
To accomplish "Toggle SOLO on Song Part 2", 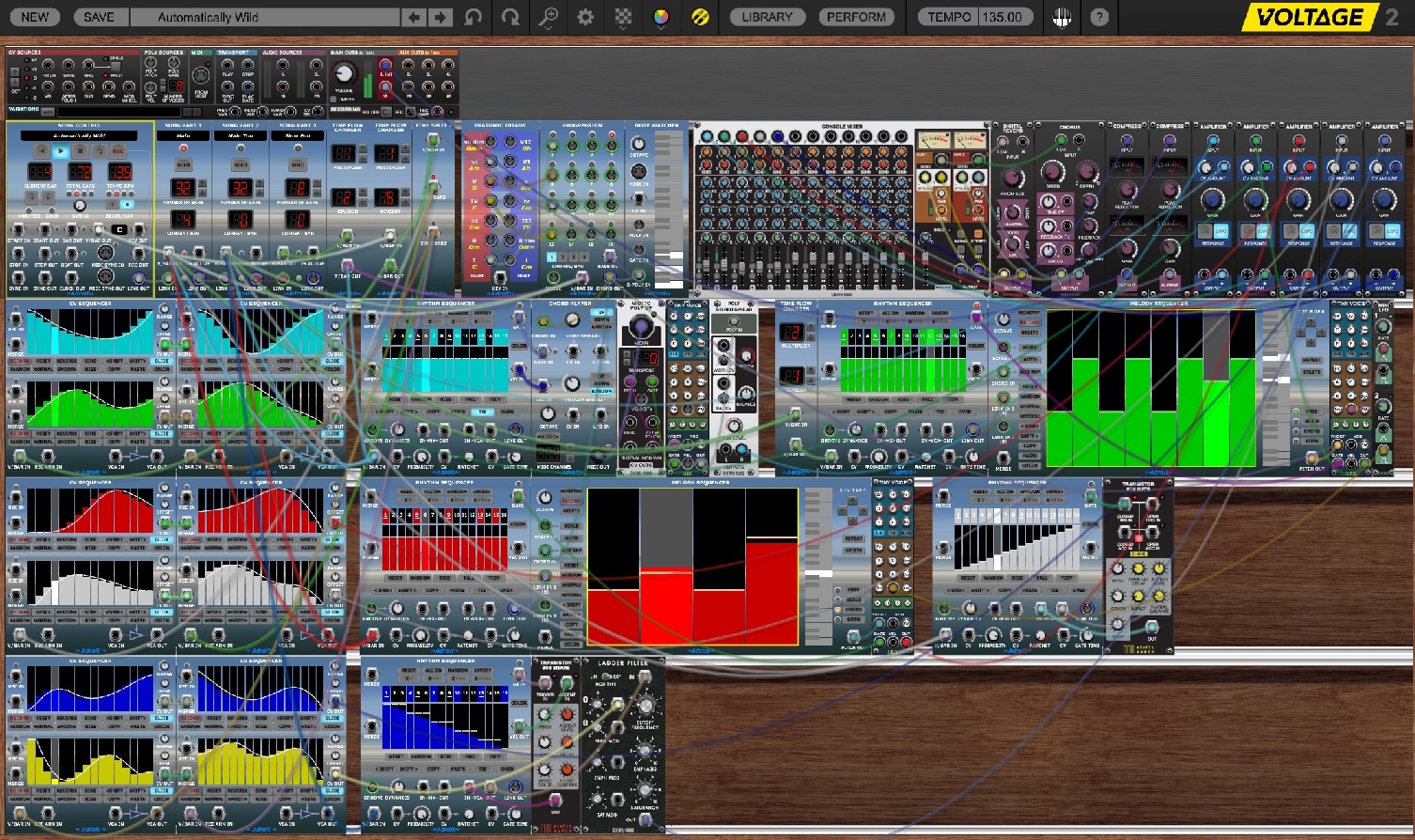I will point(241,164).
